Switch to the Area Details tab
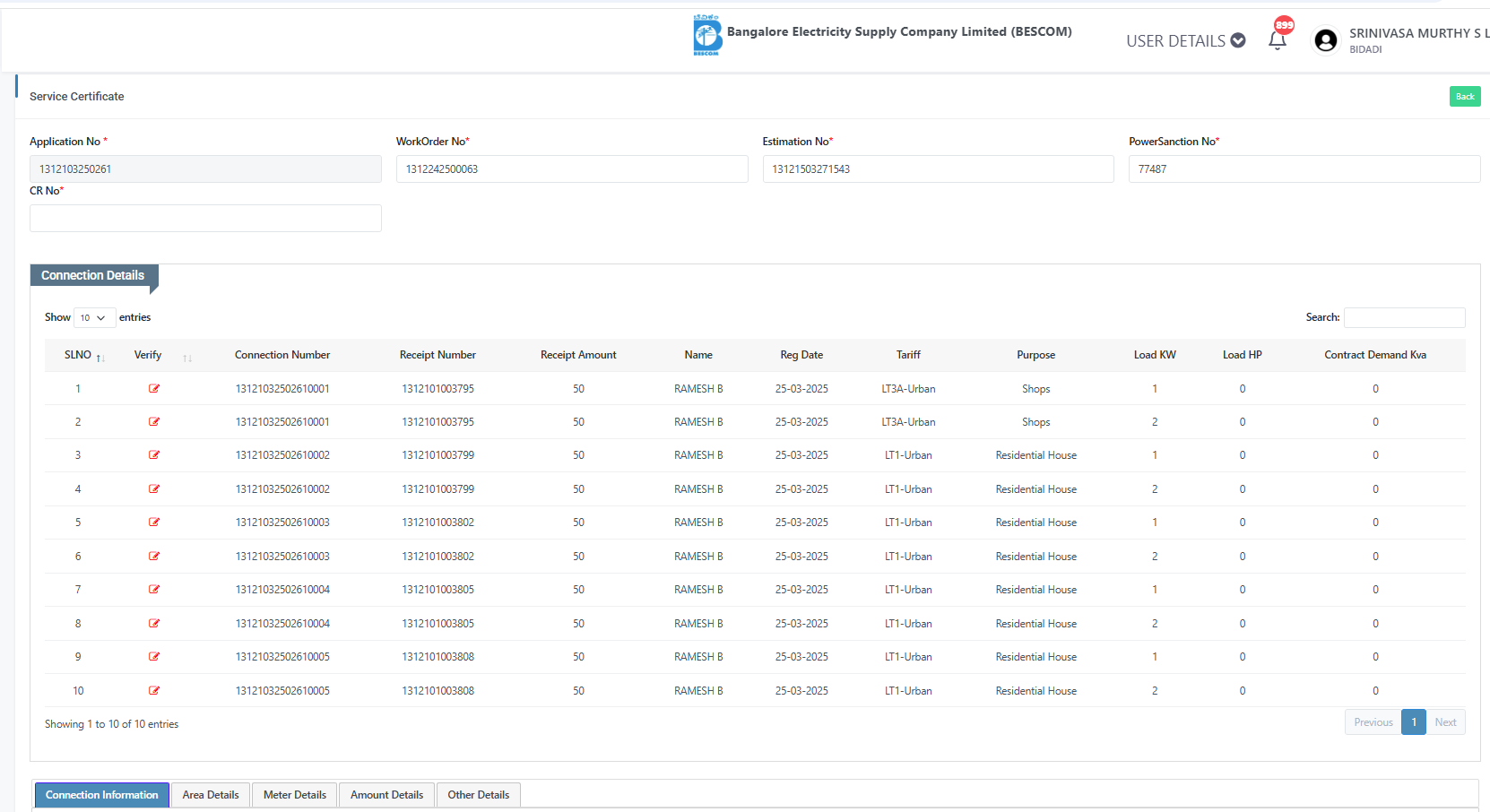 pos(211,795)
